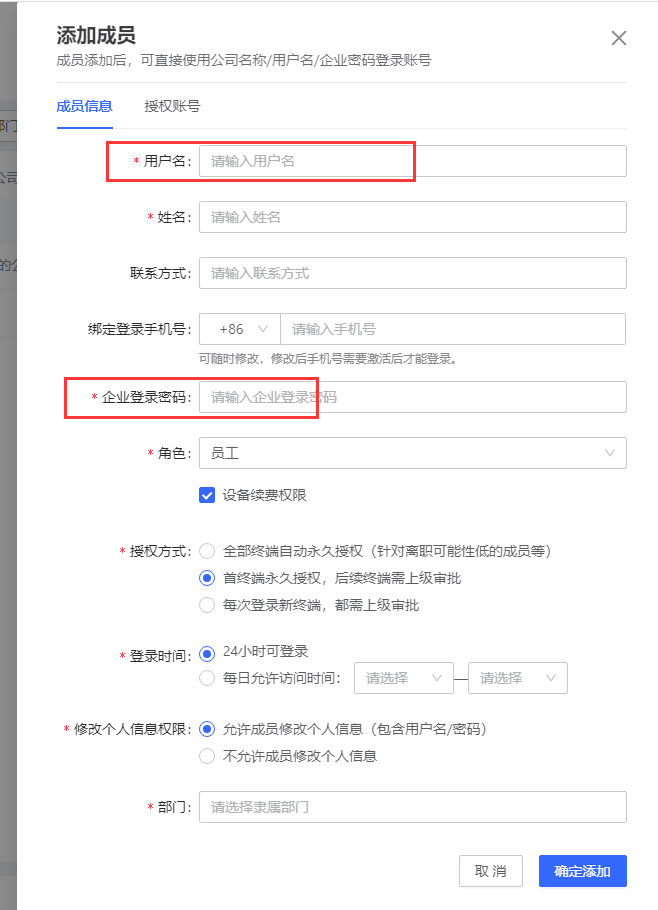Close the 添加成员 dialog
The height and width of the screenshot is (910, 658).
tap(619, 39)
